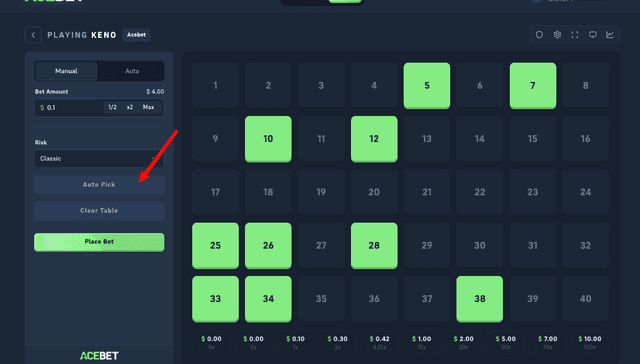Click the Clear Table button
The image size is (640, 364).
coord(99,211)
